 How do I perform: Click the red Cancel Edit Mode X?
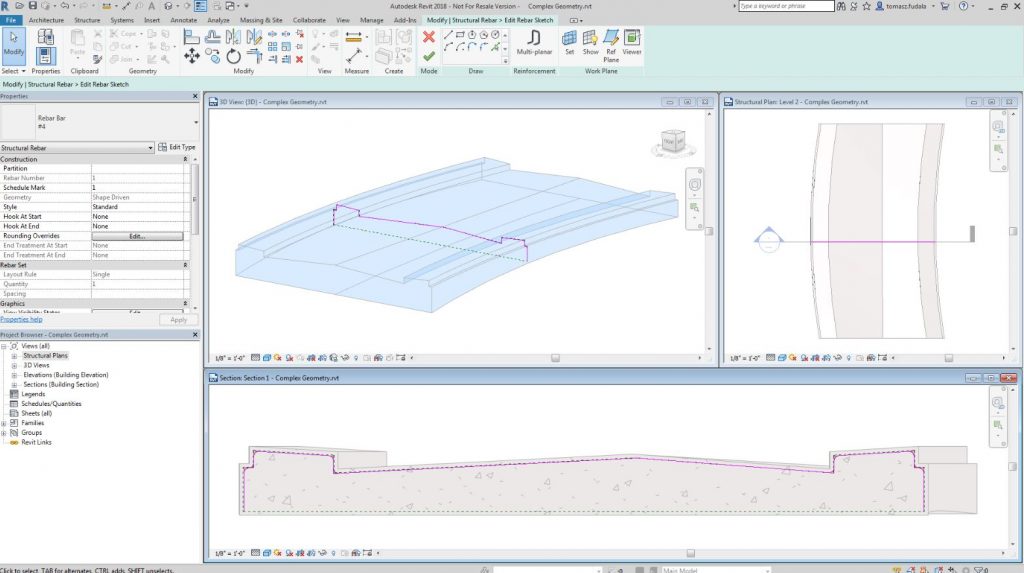point(429,37)
